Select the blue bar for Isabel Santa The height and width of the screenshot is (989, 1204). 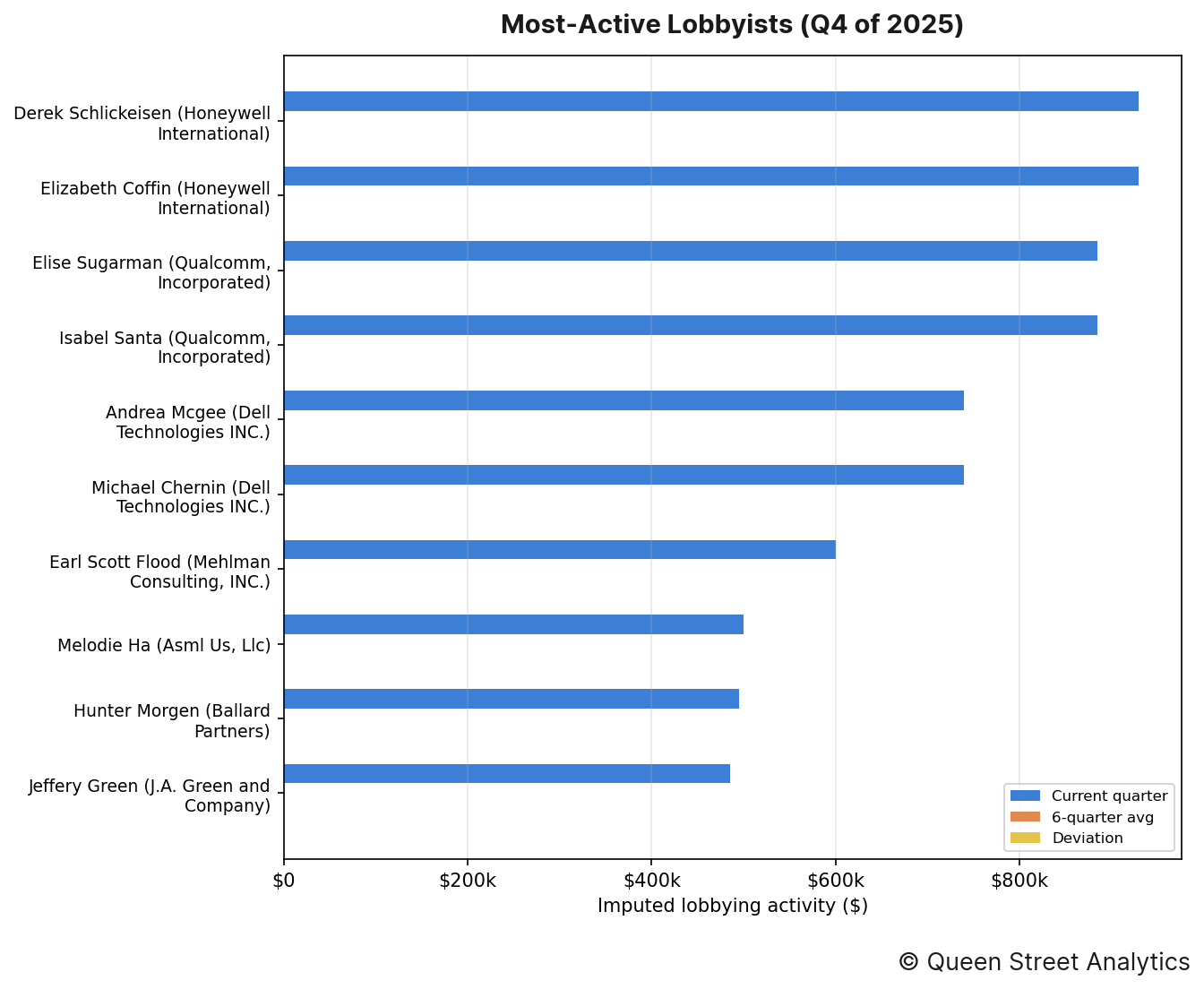[691, 325]
